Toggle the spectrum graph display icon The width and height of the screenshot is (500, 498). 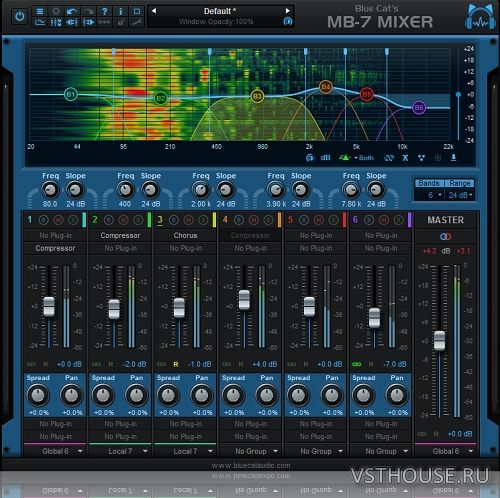click(x=40, y=22)
